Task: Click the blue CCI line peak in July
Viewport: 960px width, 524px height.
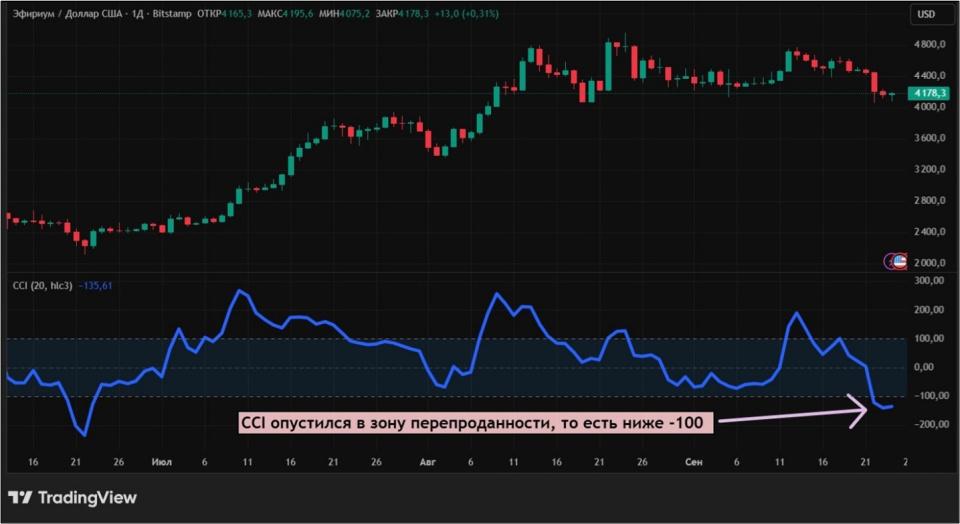Action: point(239,291)
